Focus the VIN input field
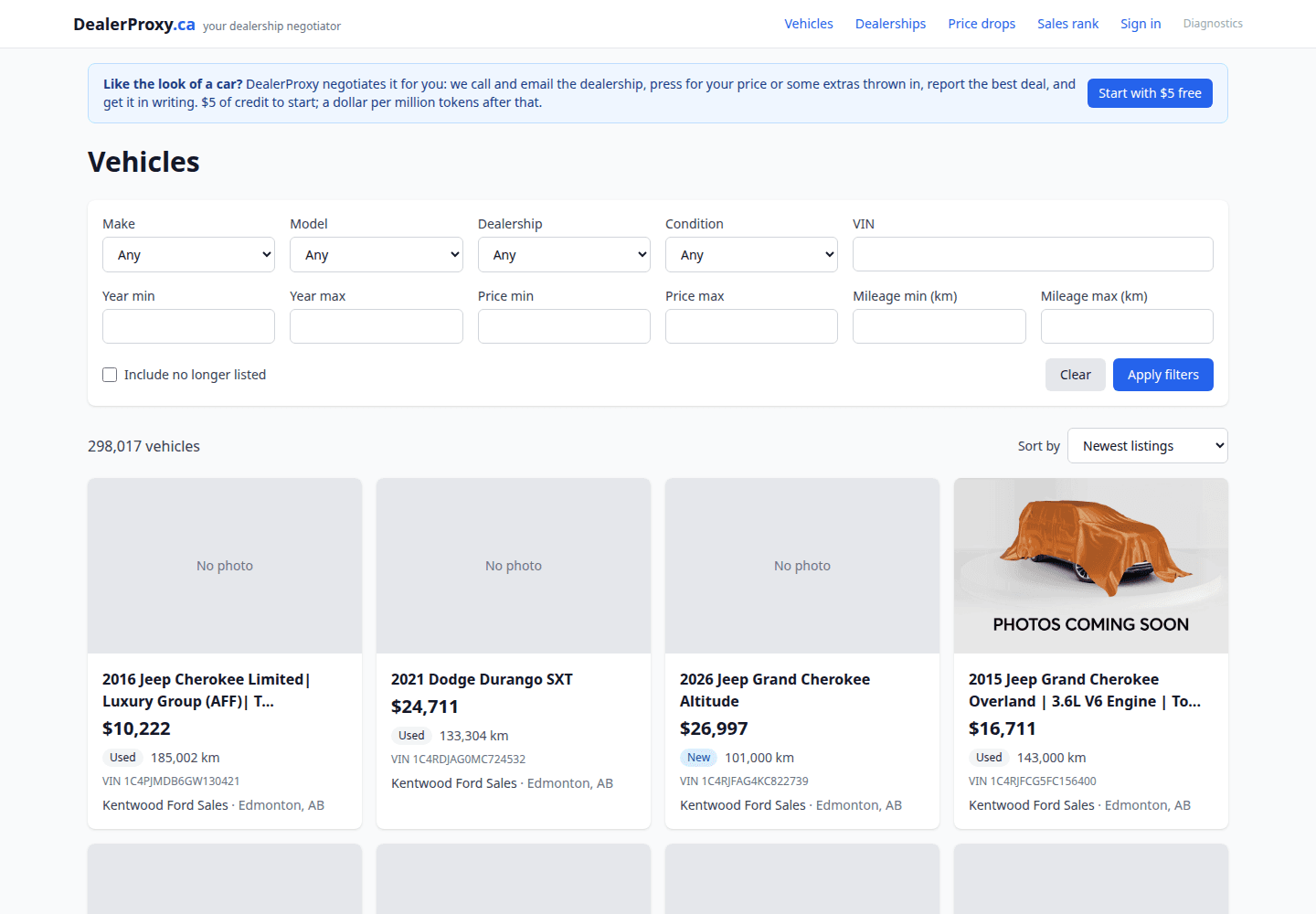The height and width of the screenshot is (914, 1316). pos(1033,254)
